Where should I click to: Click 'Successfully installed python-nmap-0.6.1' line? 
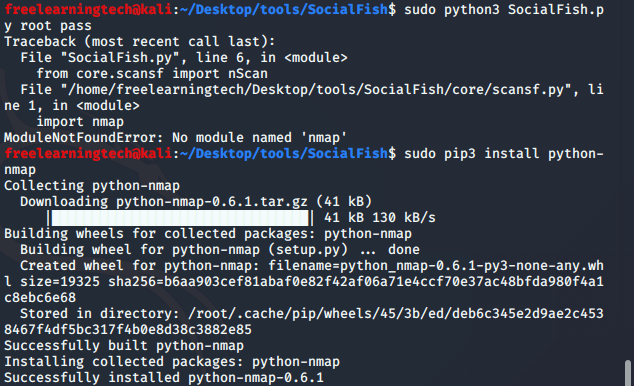tap(164, 378)
